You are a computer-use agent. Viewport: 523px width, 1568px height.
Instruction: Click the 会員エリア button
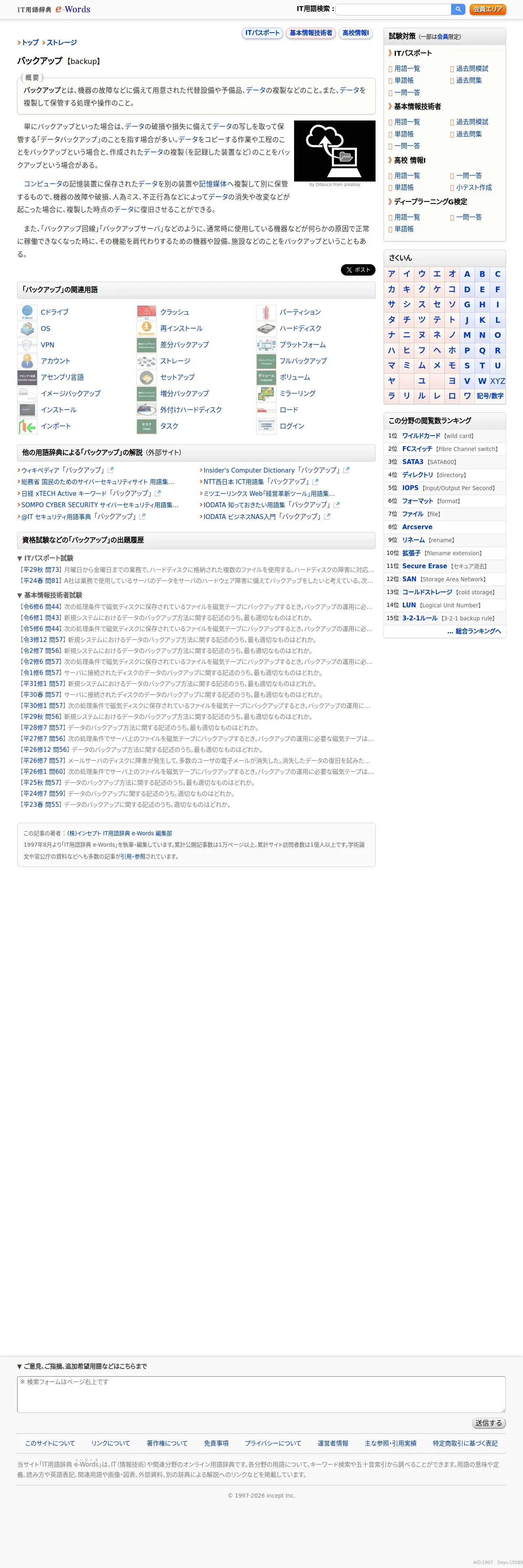[x=488, y=9]
